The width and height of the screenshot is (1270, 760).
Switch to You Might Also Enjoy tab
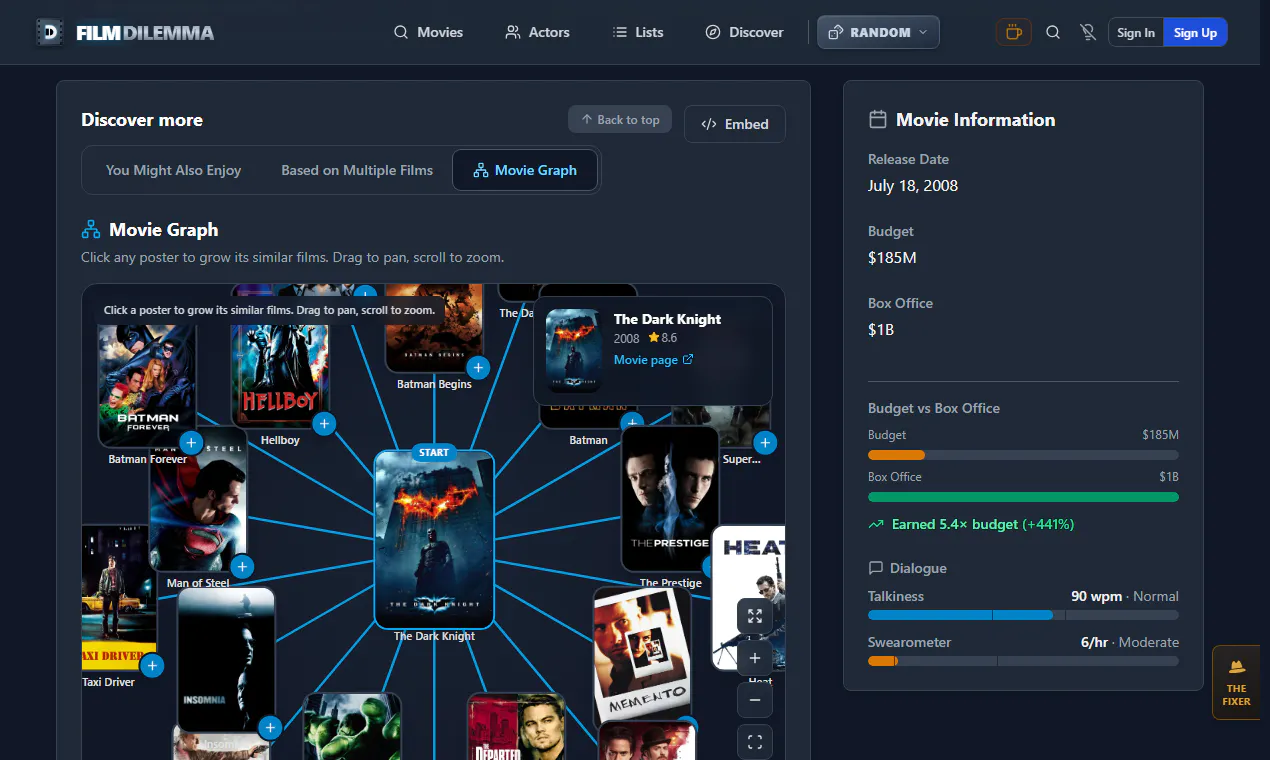174,170
